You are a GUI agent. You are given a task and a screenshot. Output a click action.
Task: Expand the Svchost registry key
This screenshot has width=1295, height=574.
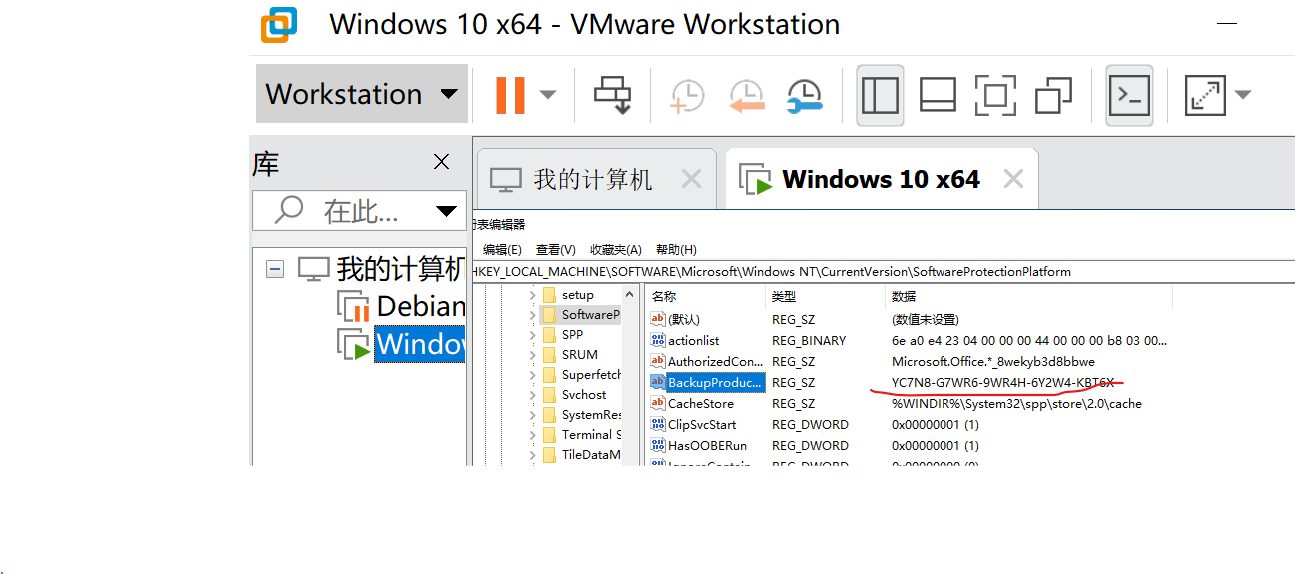pos(532,395)
